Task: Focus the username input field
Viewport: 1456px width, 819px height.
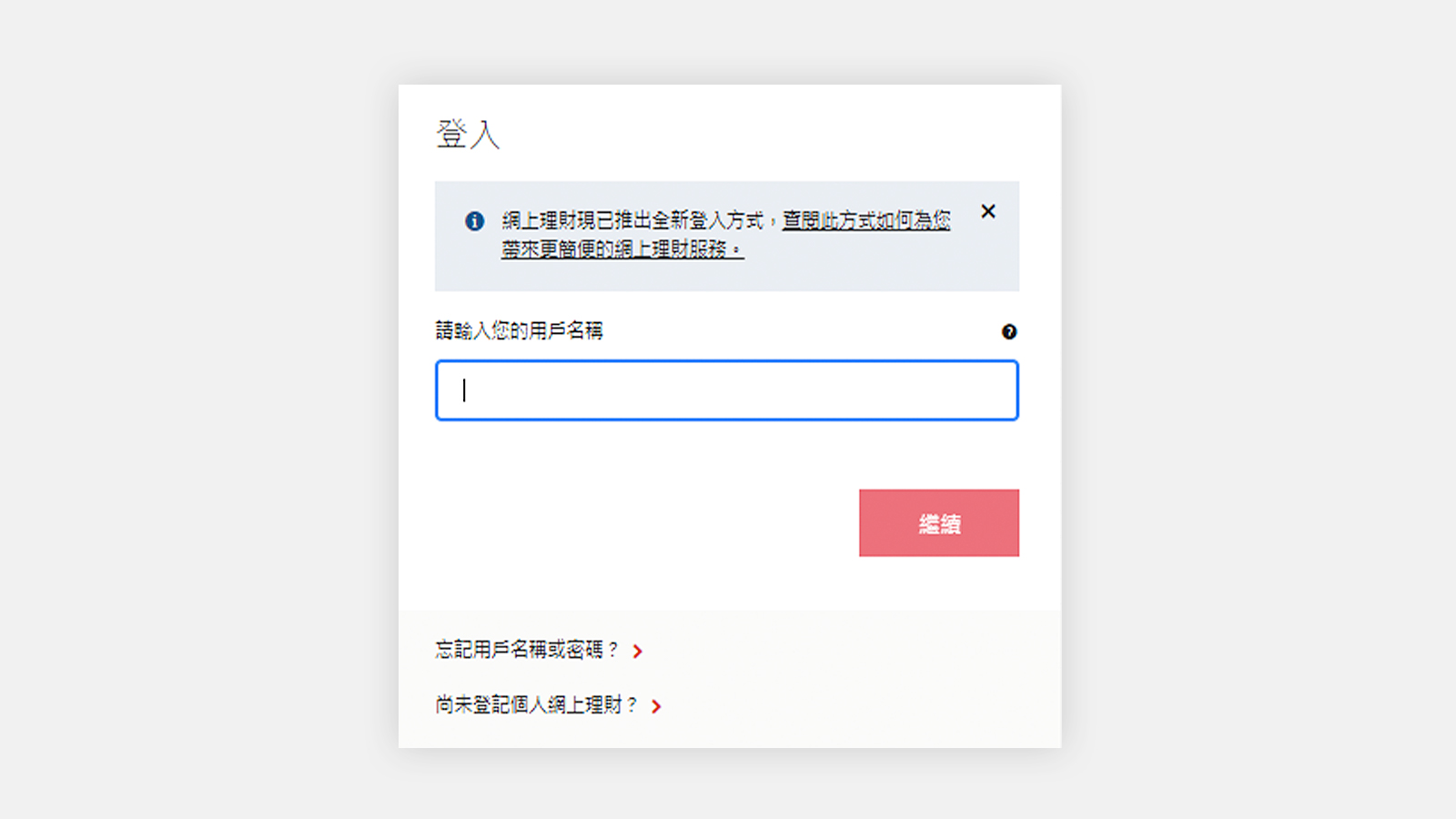Action: pyautogui.click(x=727, y=390)
